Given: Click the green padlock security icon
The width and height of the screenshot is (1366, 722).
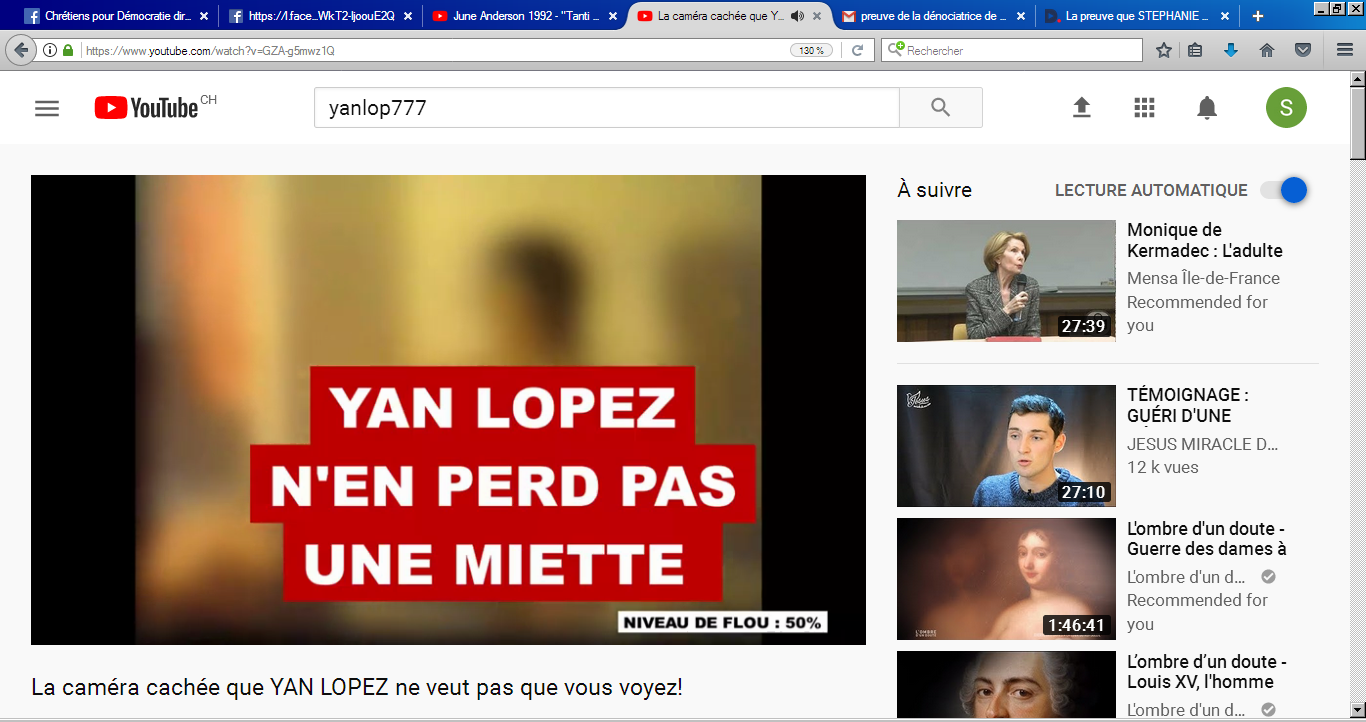Looking at the screenshot, I should pyautogui.click(x=68, y=50).
